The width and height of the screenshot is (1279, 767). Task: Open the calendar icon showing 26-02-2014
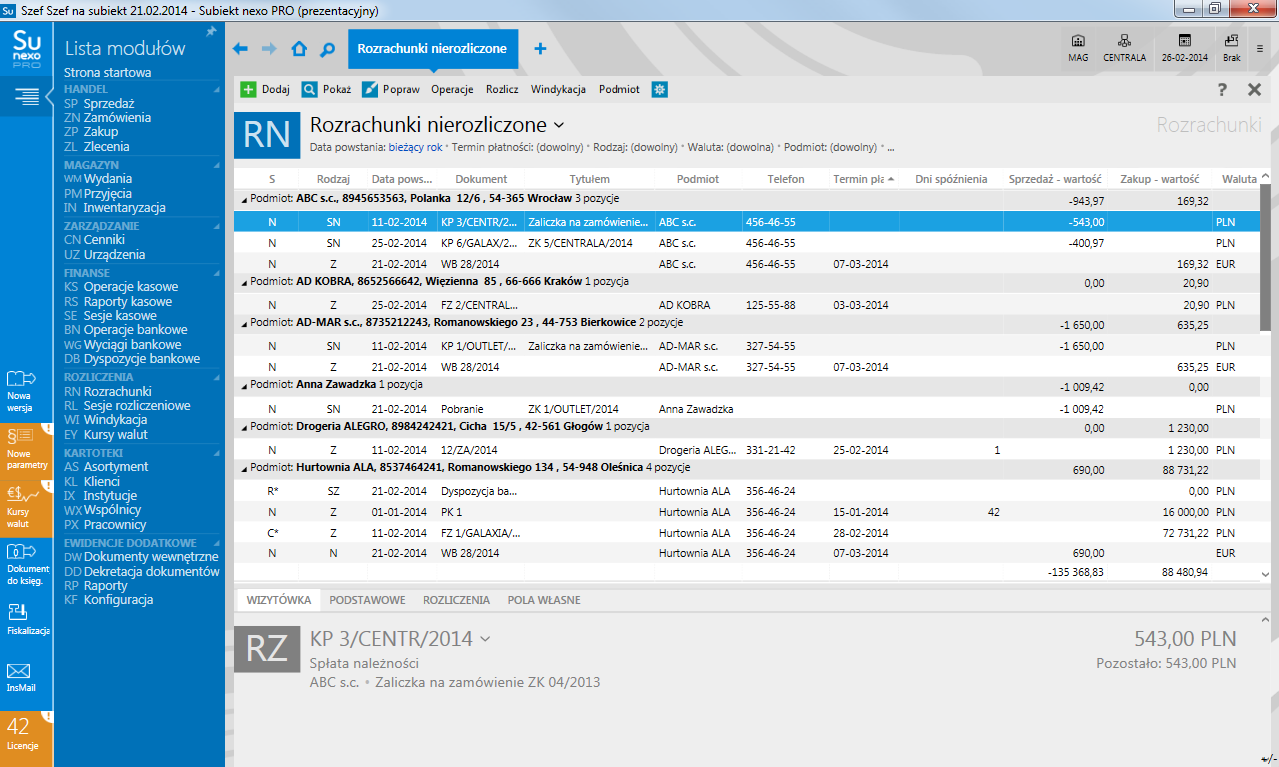(1186, 48)
